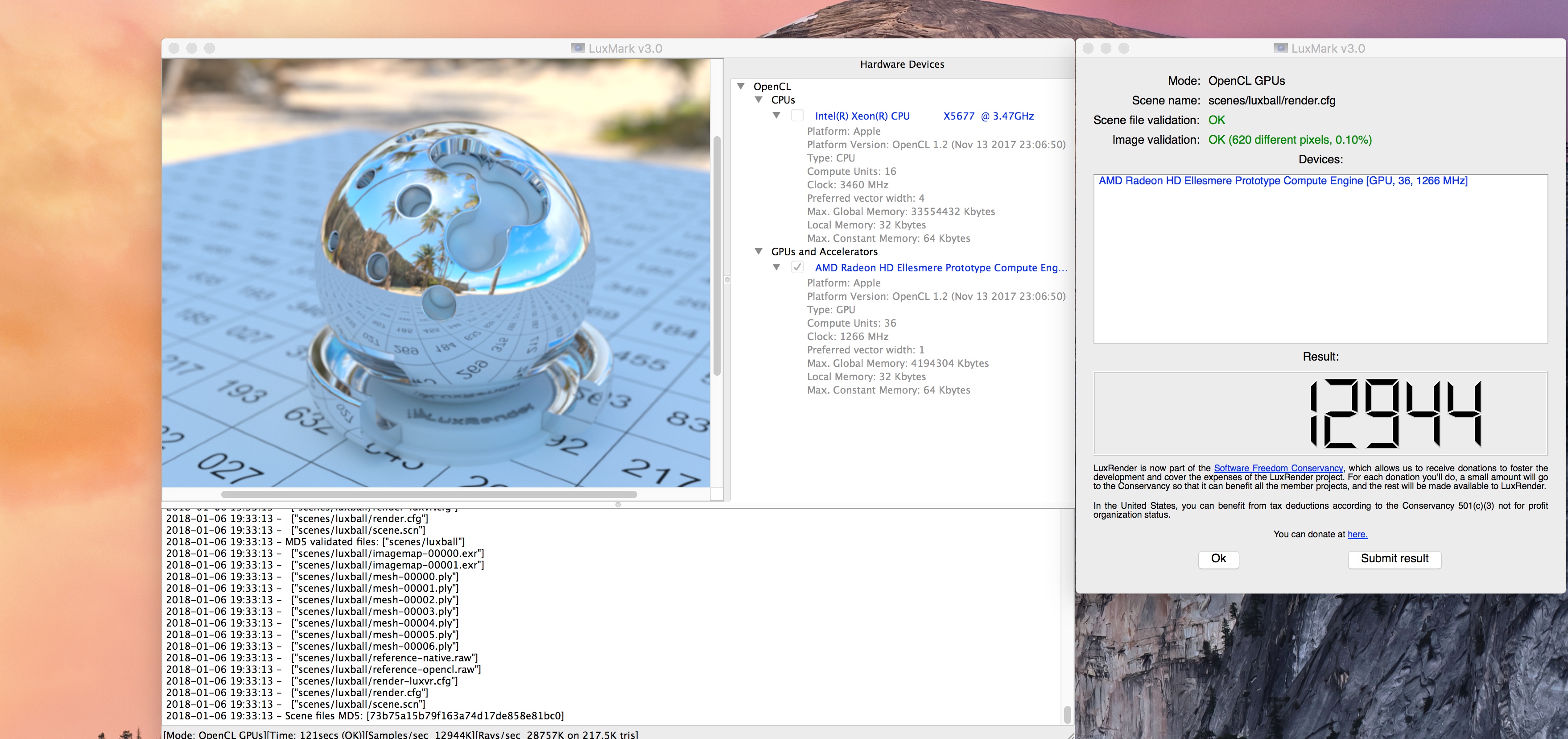Click 'Max. Global Memory: 4194304 Kbytes' row

pyautogui.click(x=898, y=363)
